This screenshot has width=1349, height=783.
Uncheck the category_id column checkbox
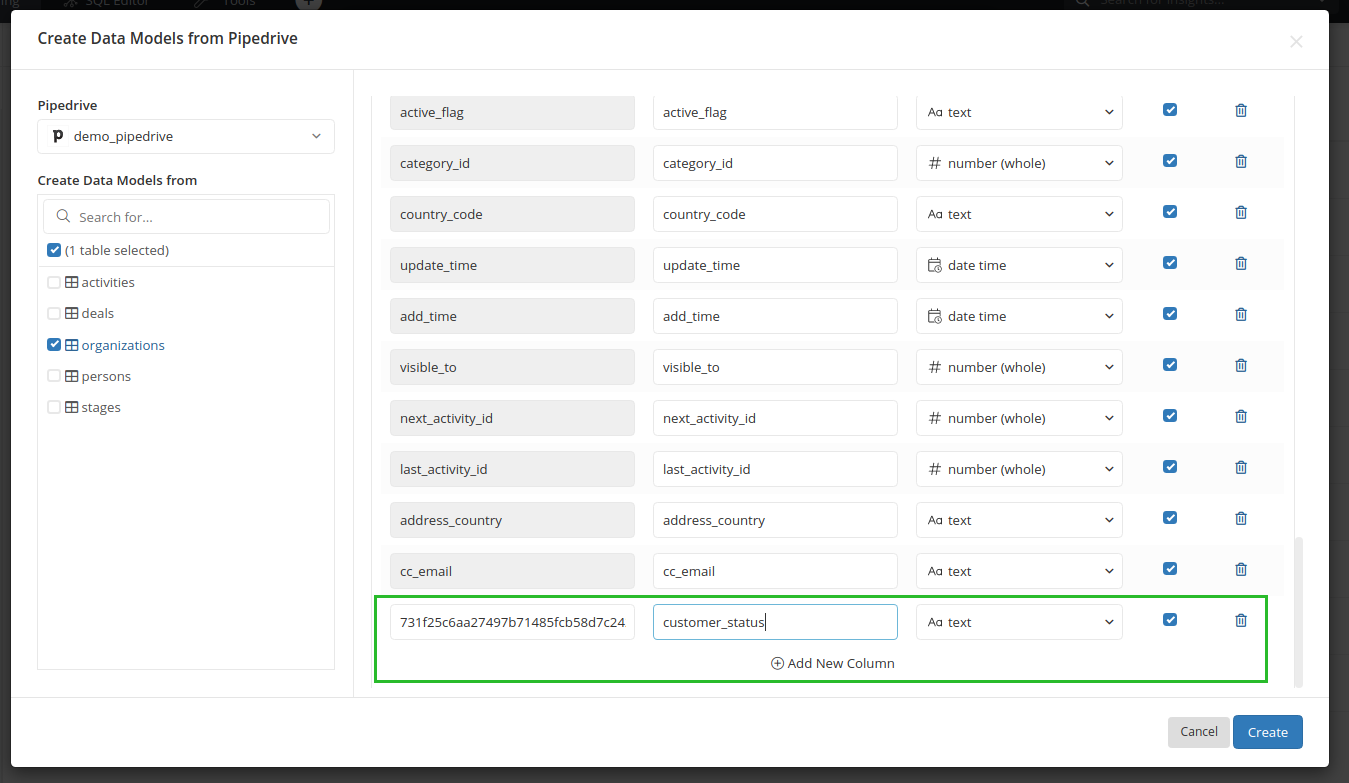point(1170,161)
